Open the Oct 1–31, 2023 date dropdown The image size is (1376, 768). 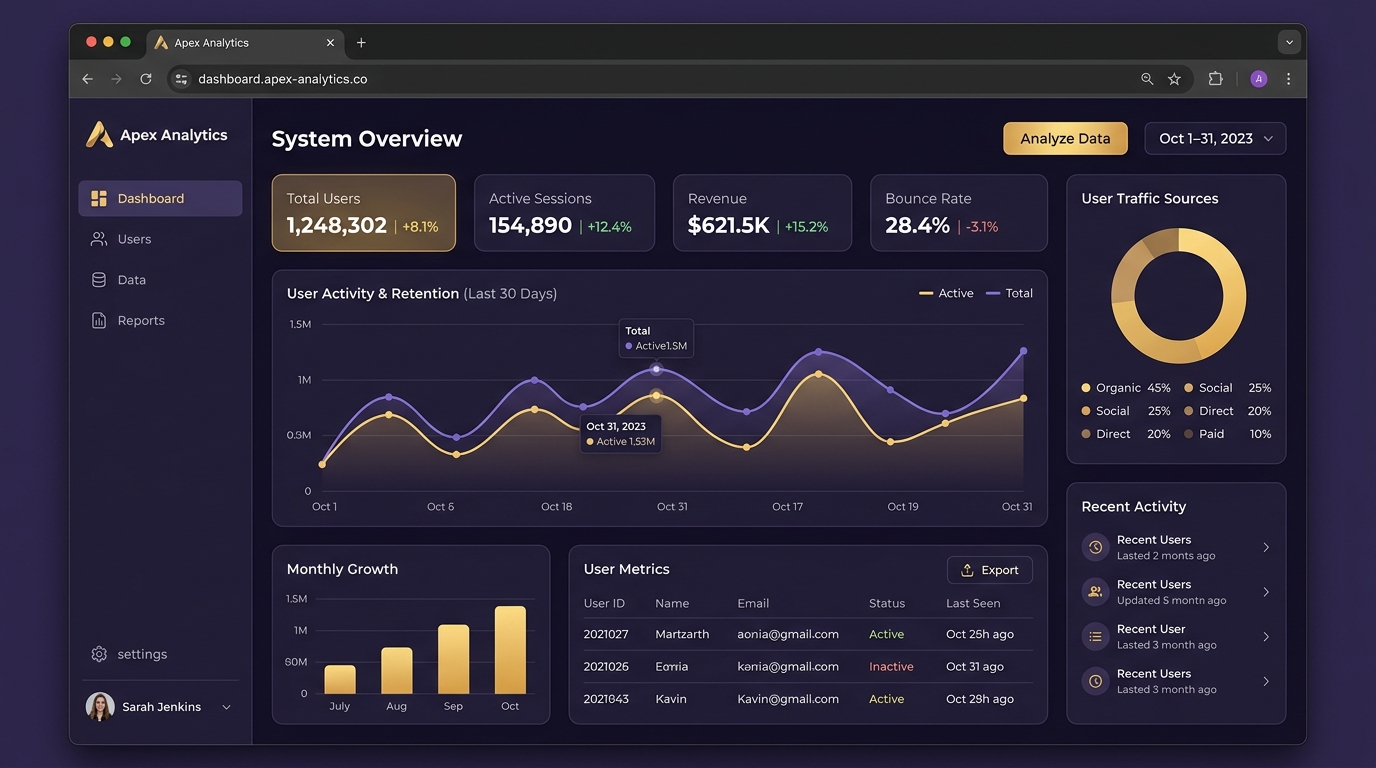[x=1215, y=139]
